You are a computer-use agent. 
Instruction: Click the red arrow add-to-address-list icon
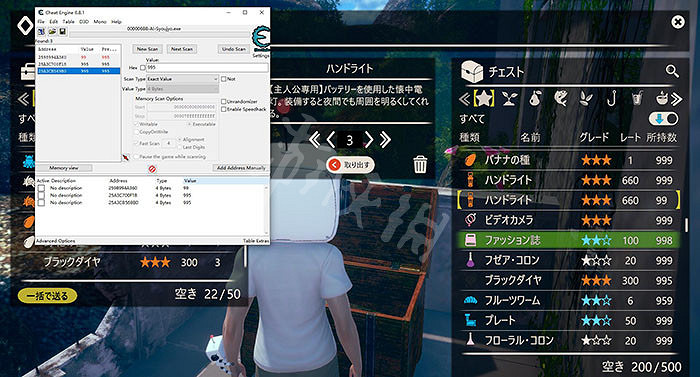126,157
